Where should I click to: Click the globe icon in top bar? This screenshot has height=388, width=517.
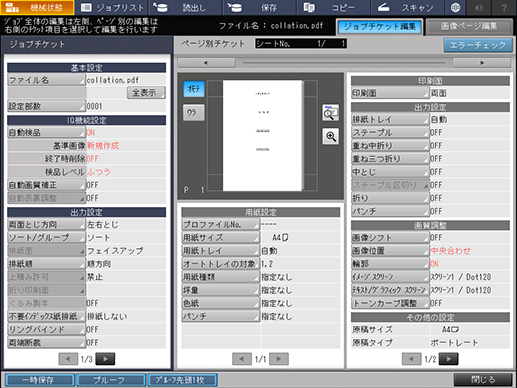click(x=455, y=7)
